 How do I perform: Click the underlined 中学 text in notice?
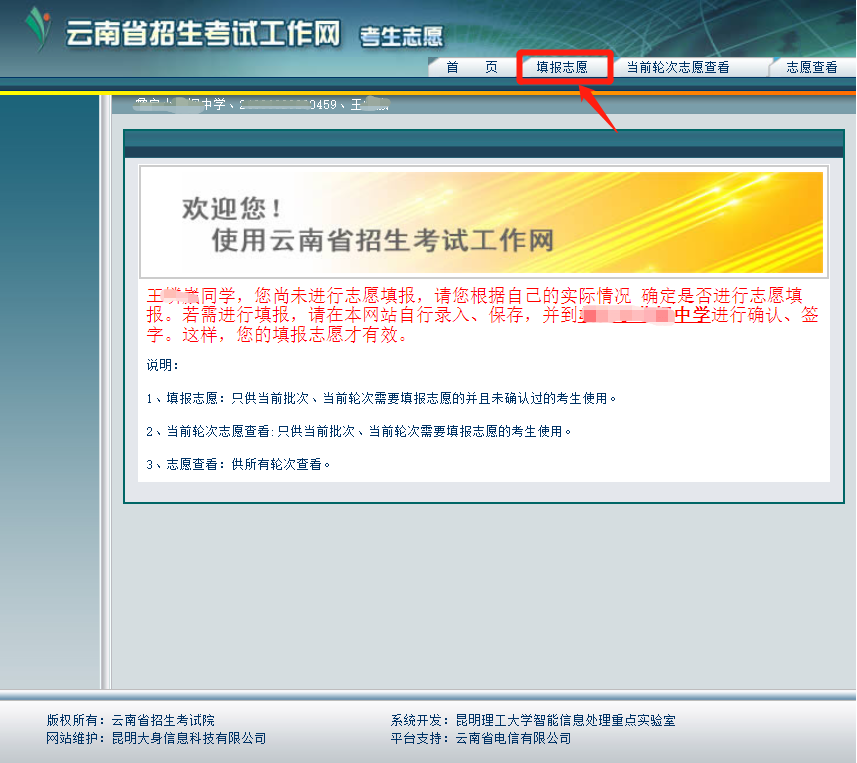coord(692,316)
